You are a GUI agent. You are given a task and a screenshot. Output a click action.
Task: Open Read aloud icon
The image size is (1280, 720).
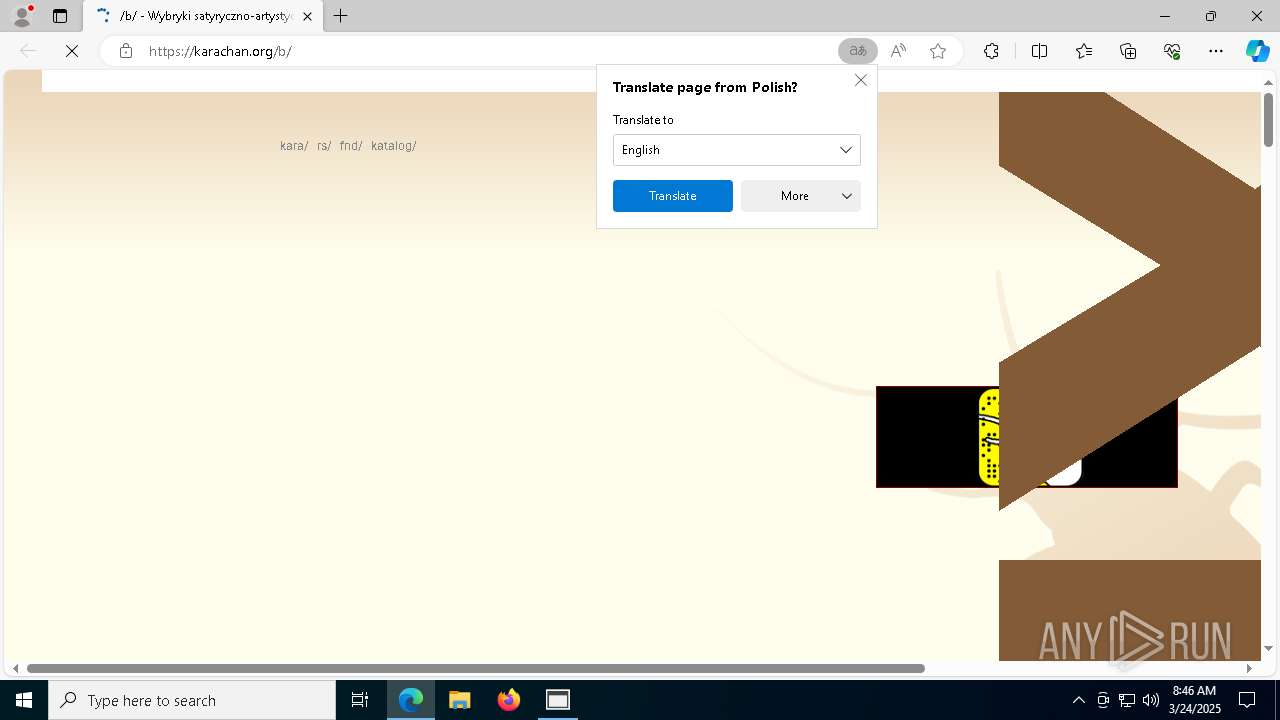point(898,51)
